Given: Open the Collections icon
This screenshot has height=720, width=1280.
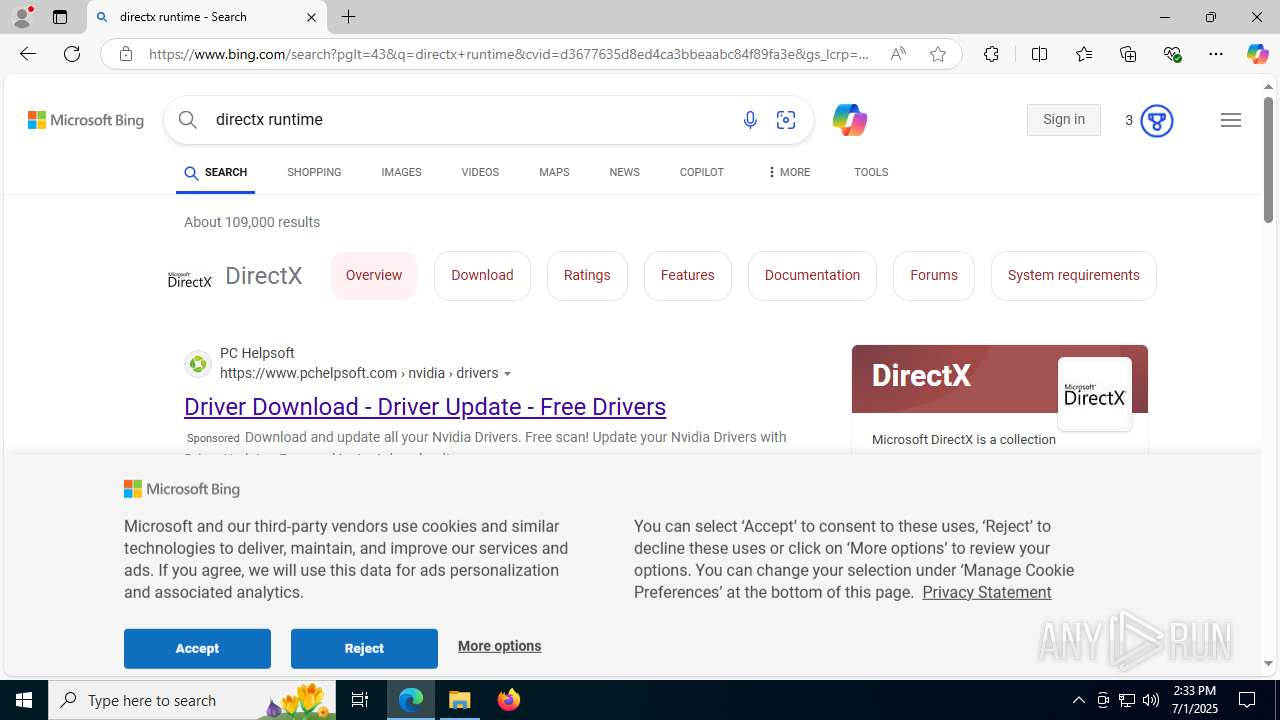Looking at the screenshot, I should point(1128,54).
